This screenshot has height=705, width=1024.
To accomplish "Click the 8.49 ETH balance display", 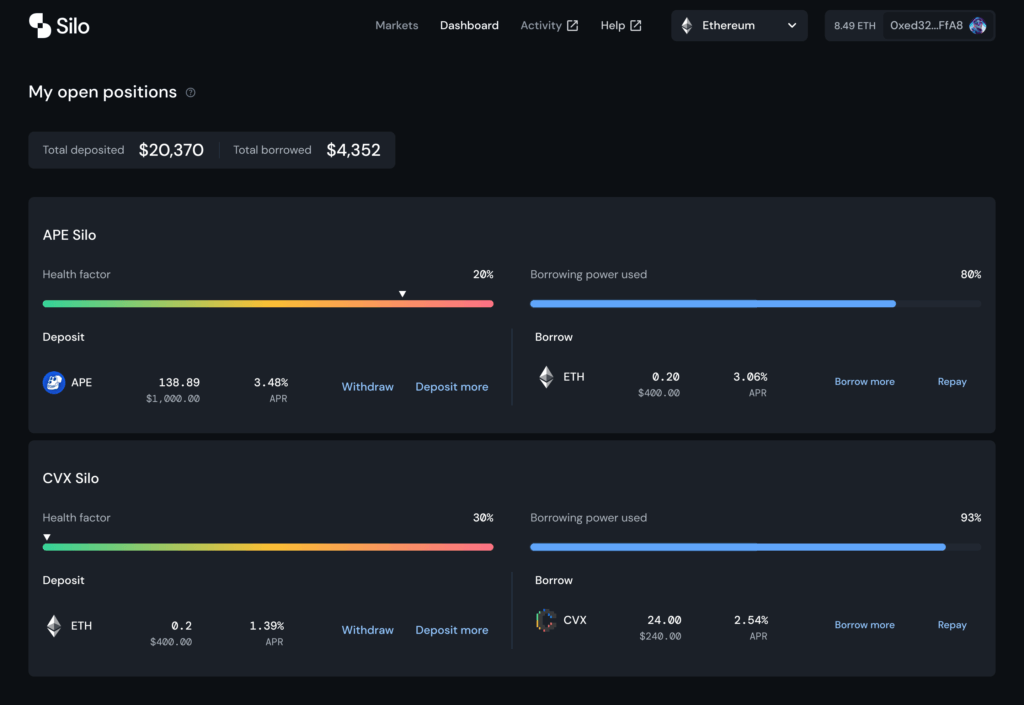I will pyautogui.click(x=854, y=25).
